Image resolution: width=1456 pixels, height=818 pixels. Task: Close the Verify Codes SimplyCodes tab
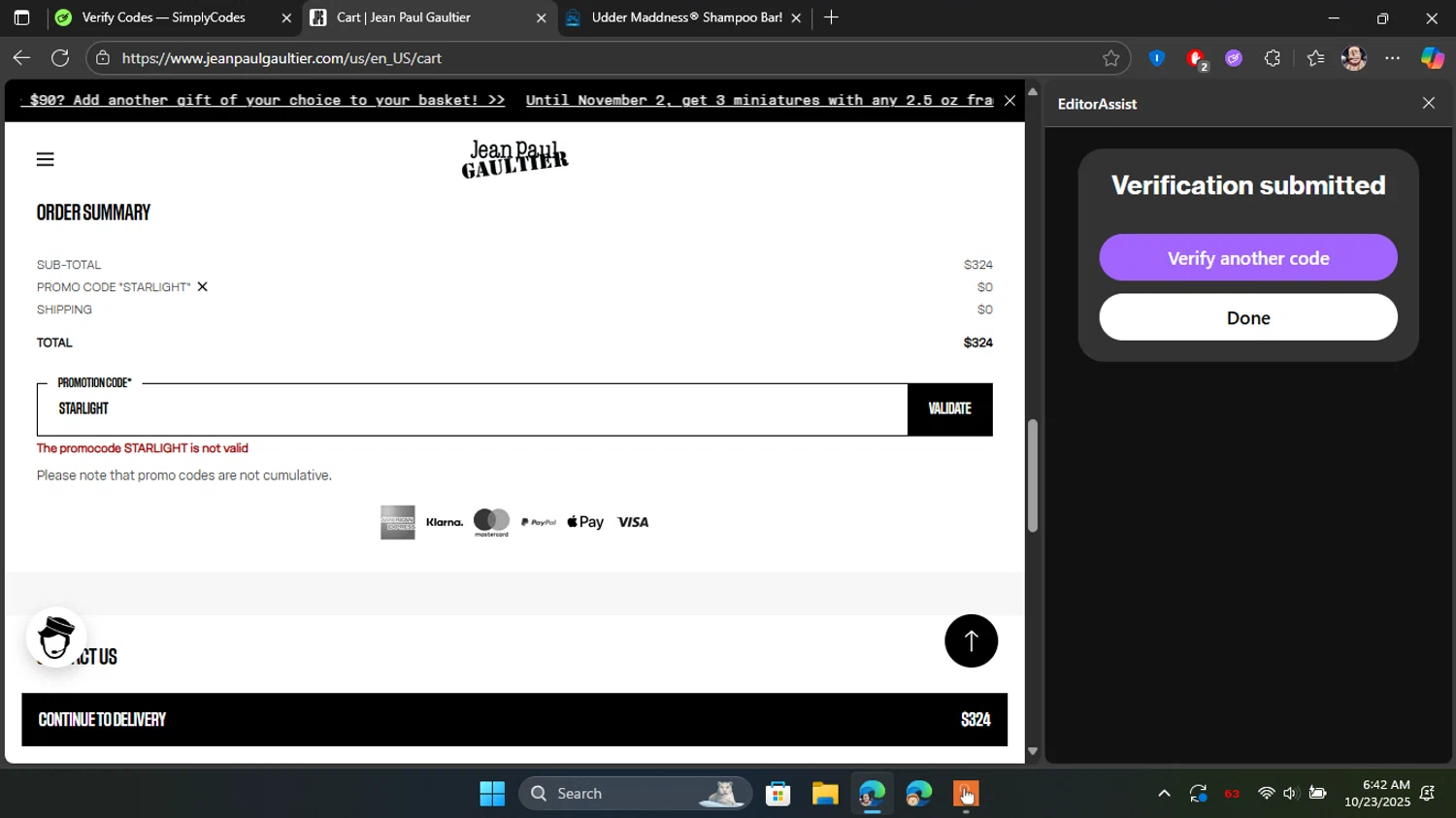pos(286,17)
